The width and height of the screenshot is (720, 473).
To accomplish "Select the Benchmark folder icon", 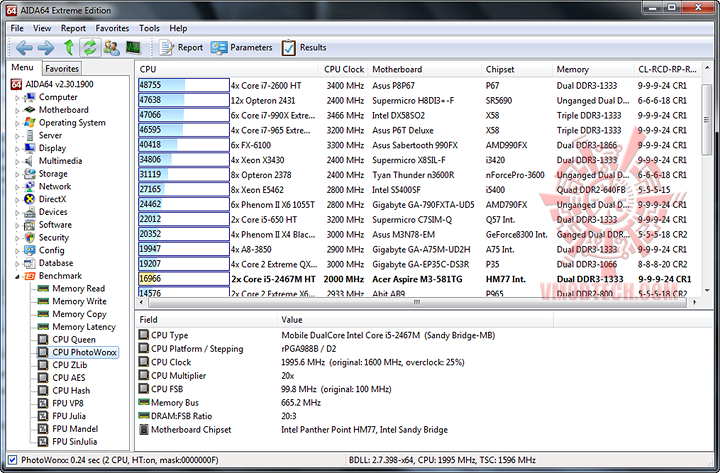I will tap(30, 276).
